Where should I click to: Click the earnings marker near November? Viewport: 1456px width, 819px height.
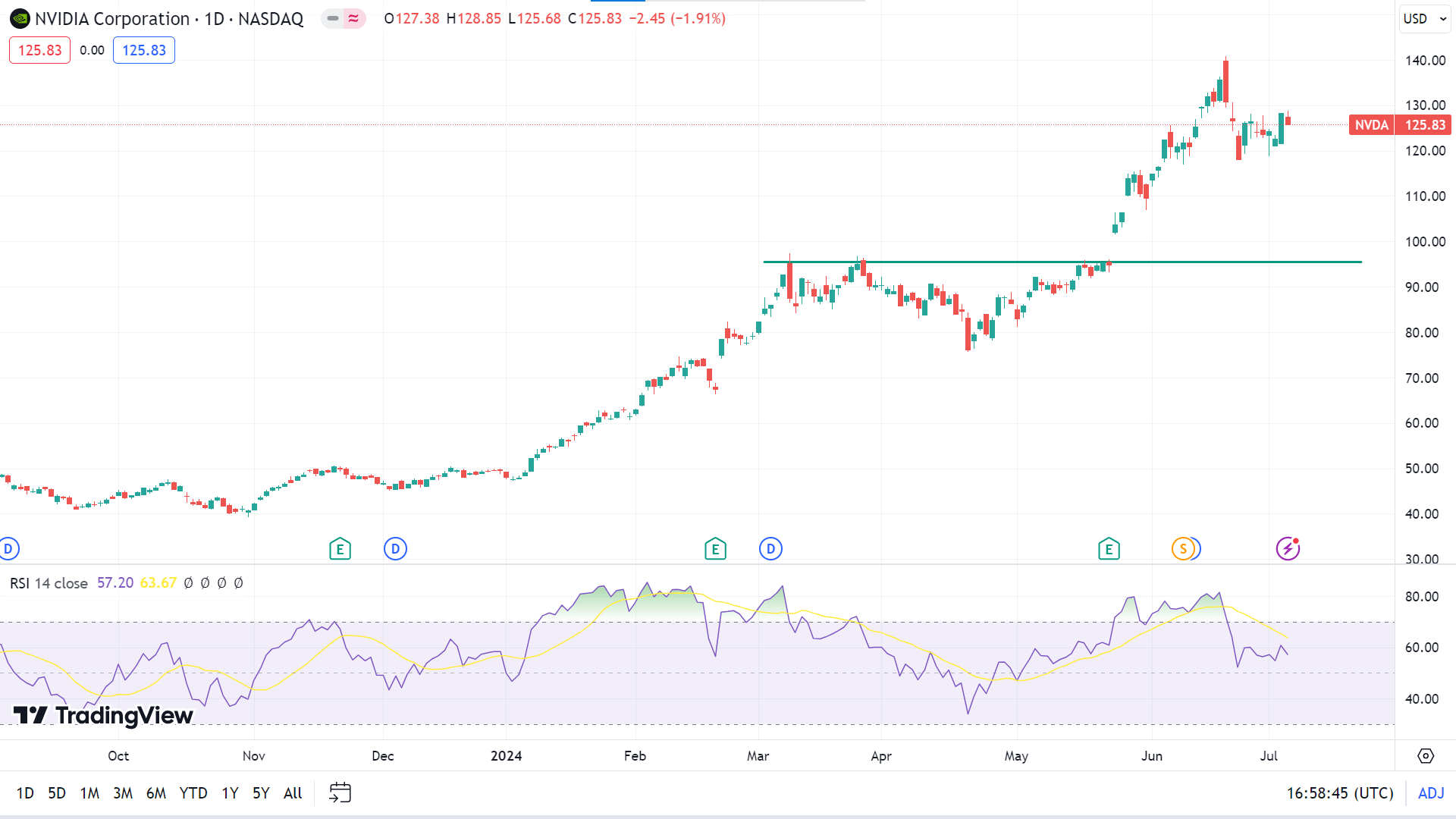coord(340,548)
